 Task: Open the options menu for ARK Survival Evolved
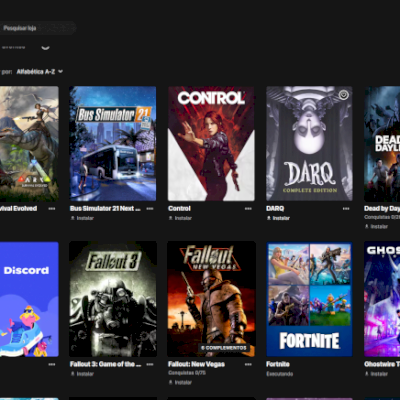tap(52, 209)
